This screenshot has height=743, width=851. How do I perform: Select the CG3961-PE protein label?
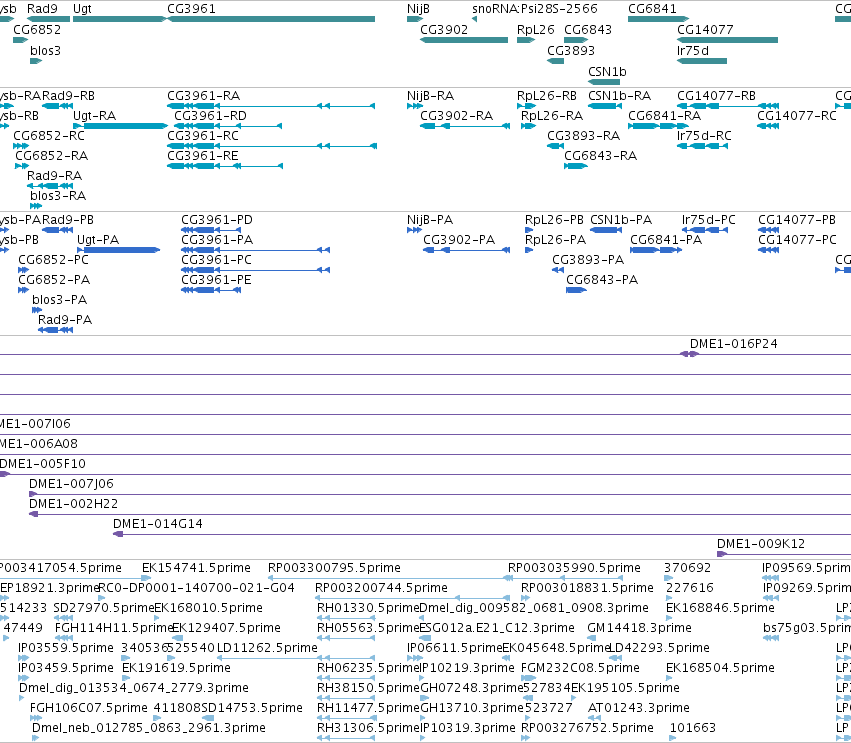(x=217, y=280)
